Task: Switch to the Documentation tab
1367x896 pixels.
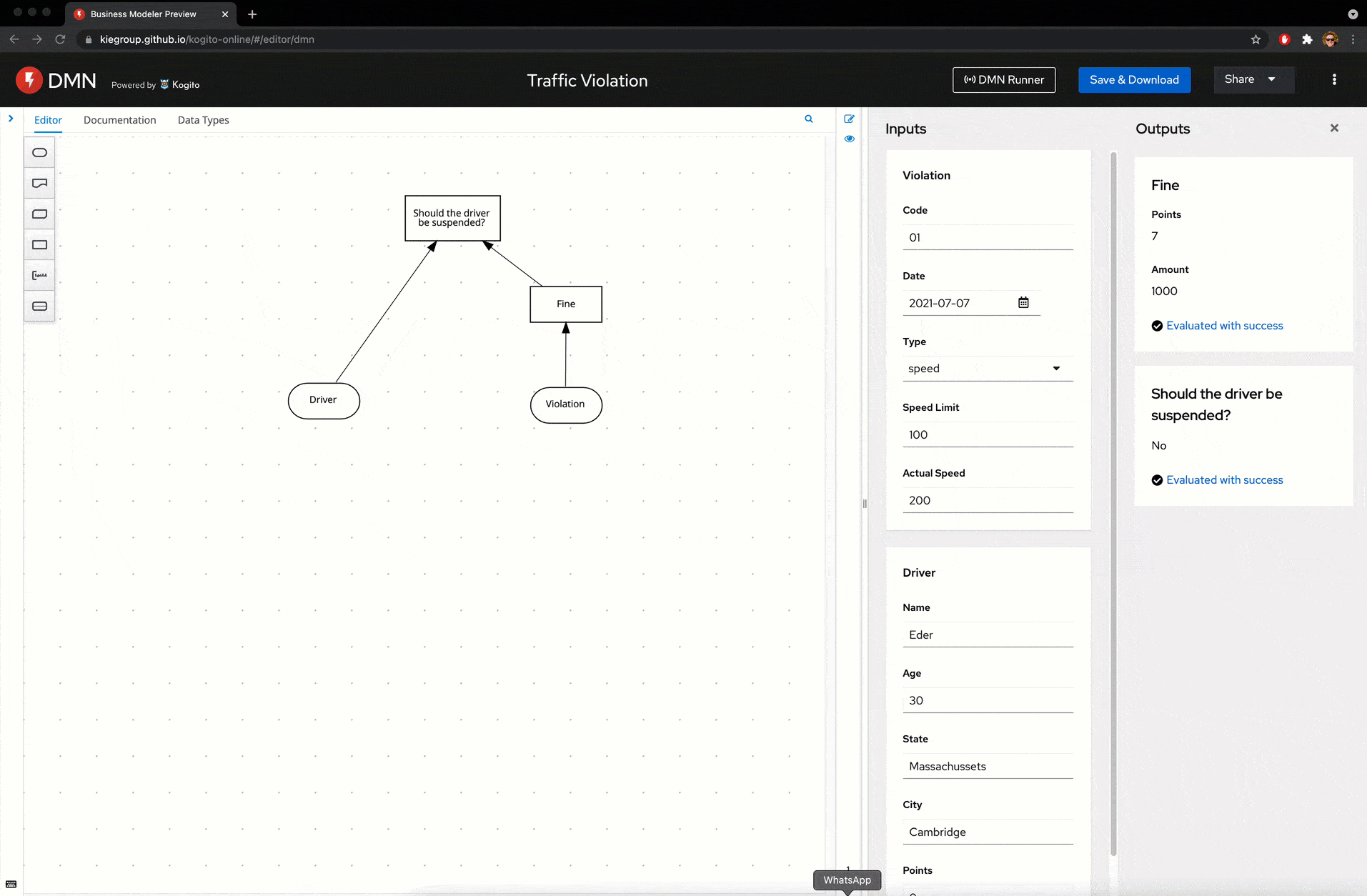Action: tap(119, 120)
